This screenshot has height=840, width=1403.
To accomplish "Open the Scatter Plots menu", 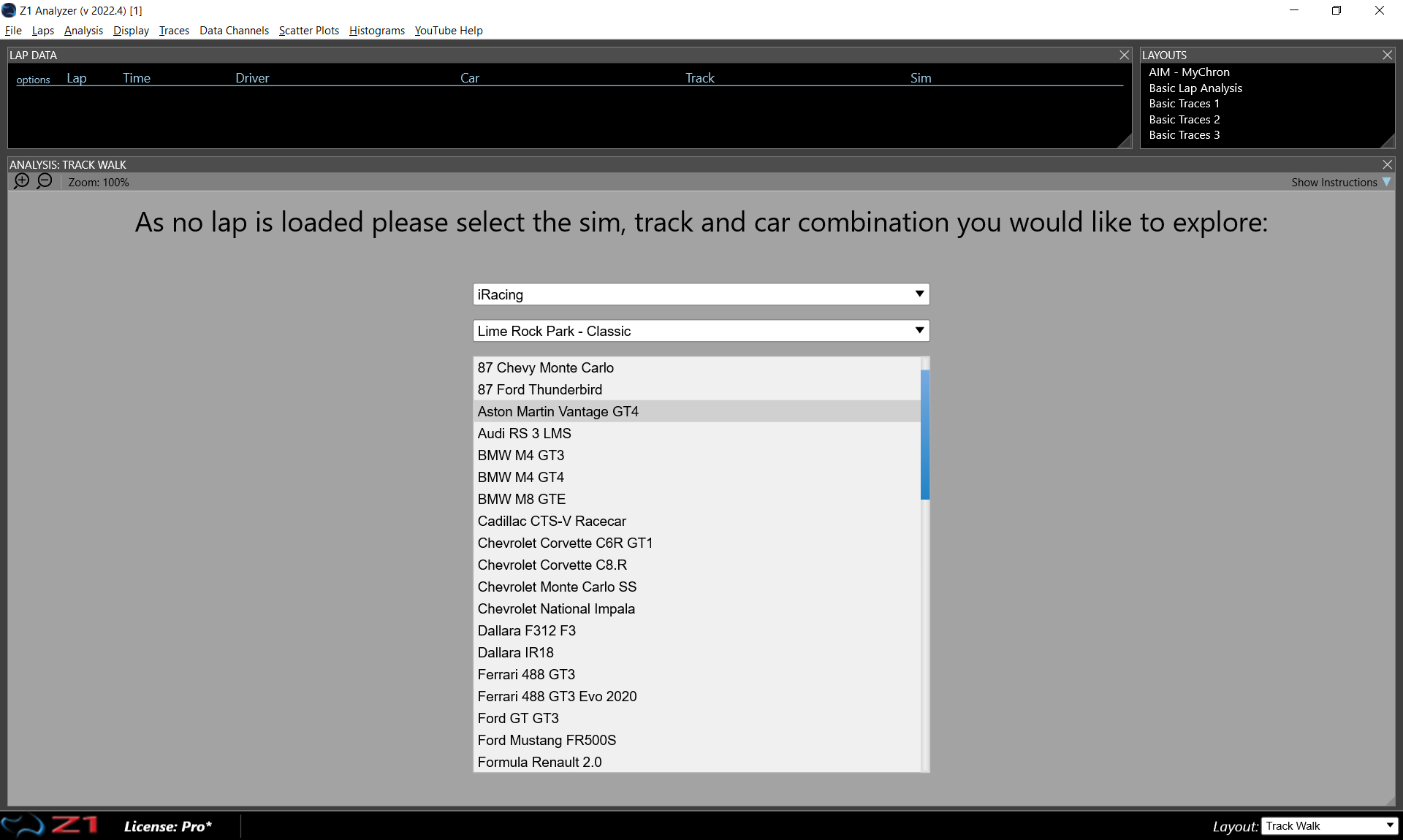I will 309,31.
